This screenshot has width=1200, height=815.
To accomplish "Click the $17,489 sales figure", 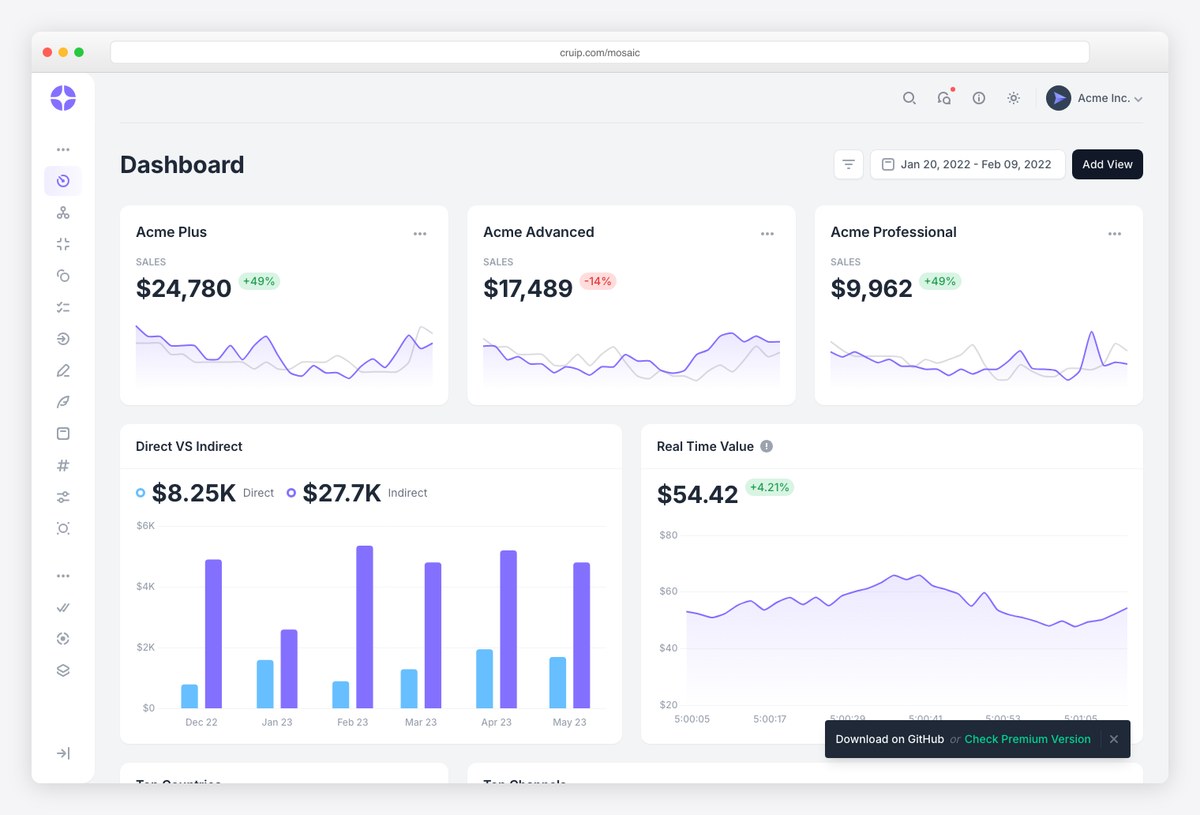I will point(528,288).
